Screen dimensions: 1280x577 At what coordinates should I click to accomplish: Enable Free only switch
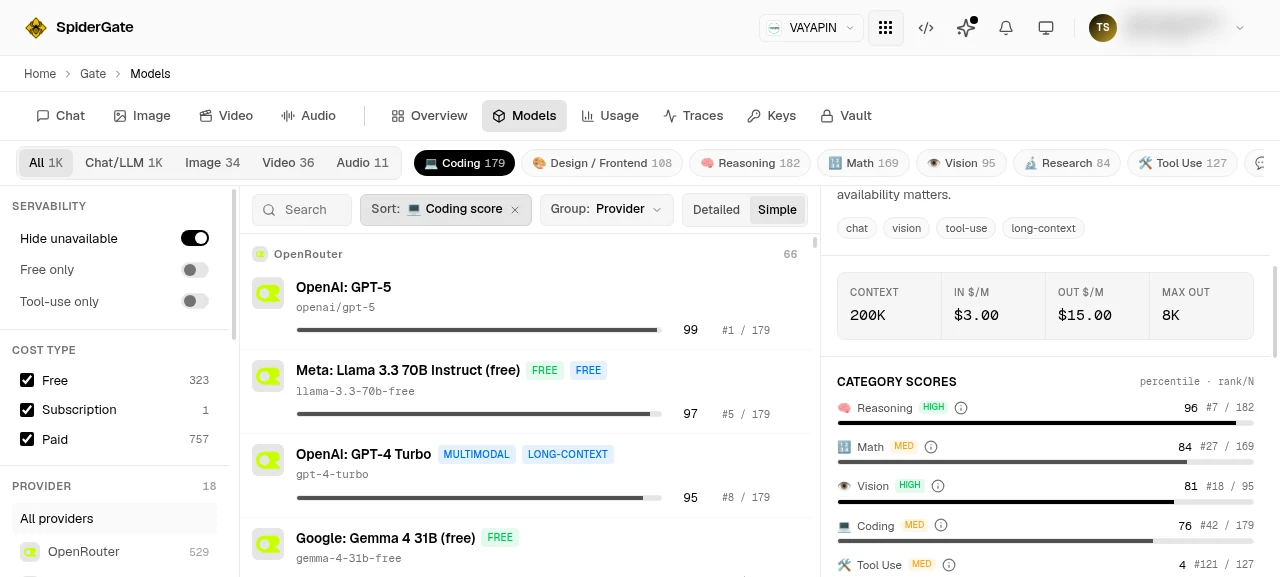point(195,270)
